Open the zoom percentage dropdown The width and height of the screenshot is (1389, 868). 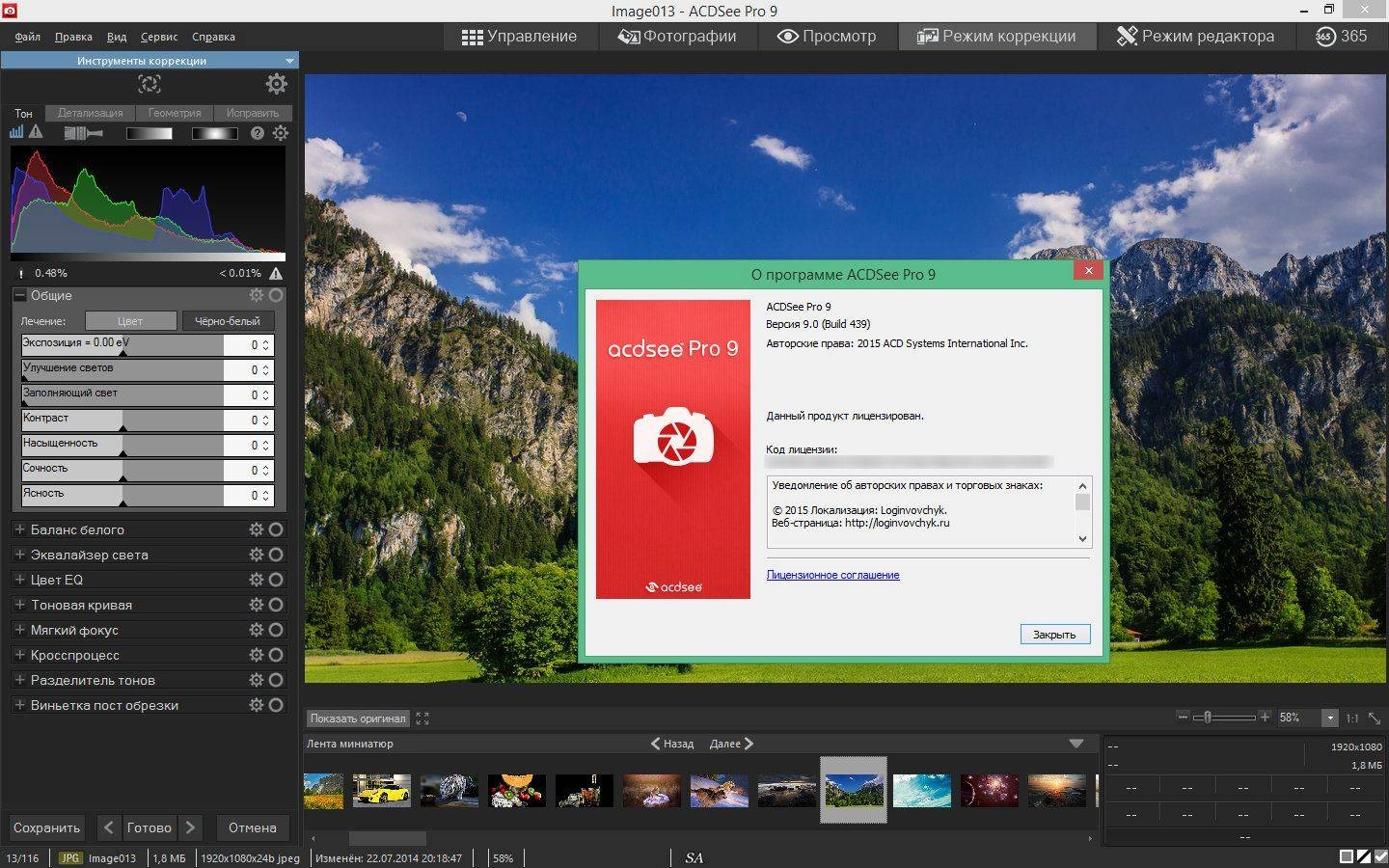click(x=1330, y=719)
